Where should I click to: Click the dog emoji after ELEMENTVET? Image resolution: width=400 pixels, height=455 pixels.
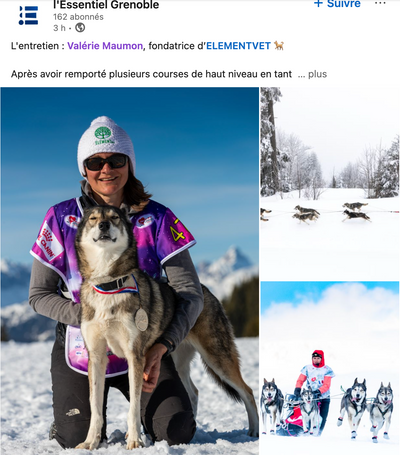pos(279,45)
